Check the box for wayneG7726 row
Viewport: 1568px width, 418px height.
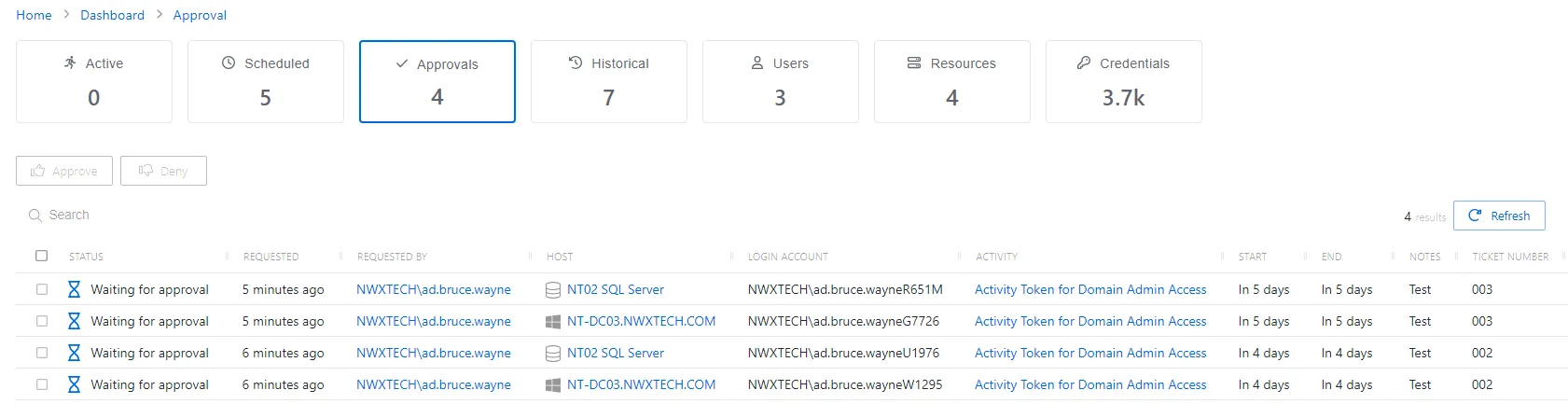[x=42, y=321]
